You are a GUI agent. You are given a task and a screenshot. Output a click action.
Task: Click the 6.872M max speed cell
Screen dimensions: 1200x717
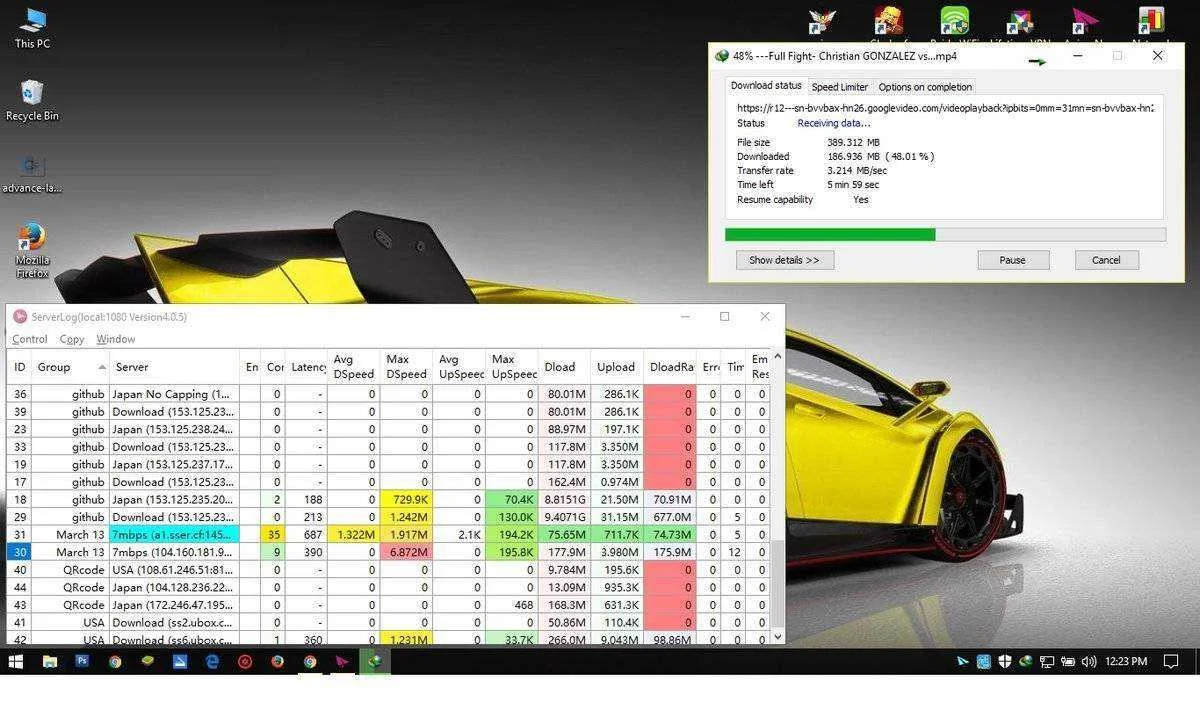click(406, 552)
